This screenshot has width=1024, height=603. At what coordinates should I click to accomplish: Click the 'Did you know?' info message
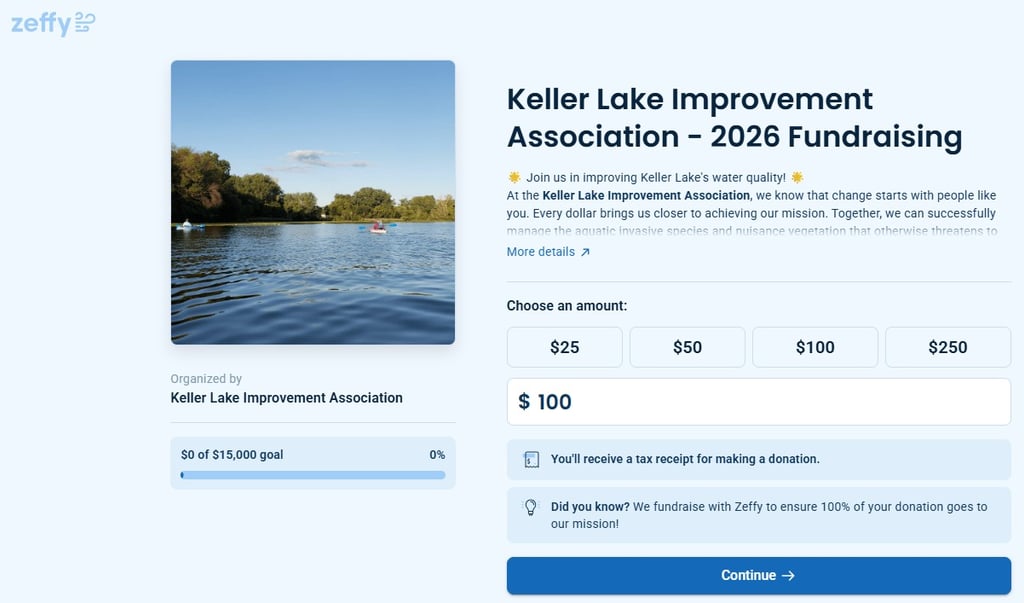pos(768,515)
